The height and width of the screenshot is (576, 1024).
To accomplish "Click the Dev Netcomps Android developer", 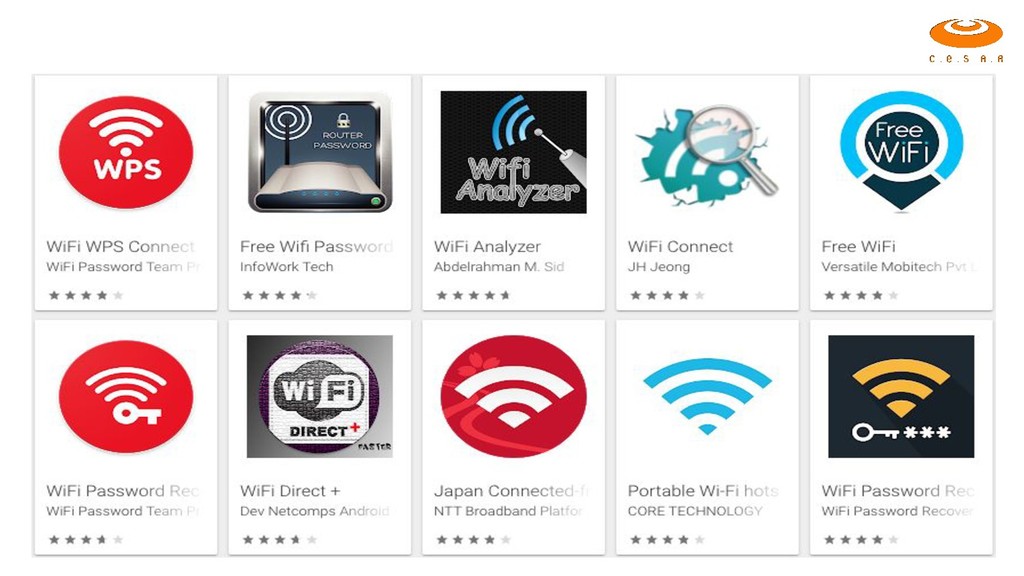I will [x=315, y=511].
